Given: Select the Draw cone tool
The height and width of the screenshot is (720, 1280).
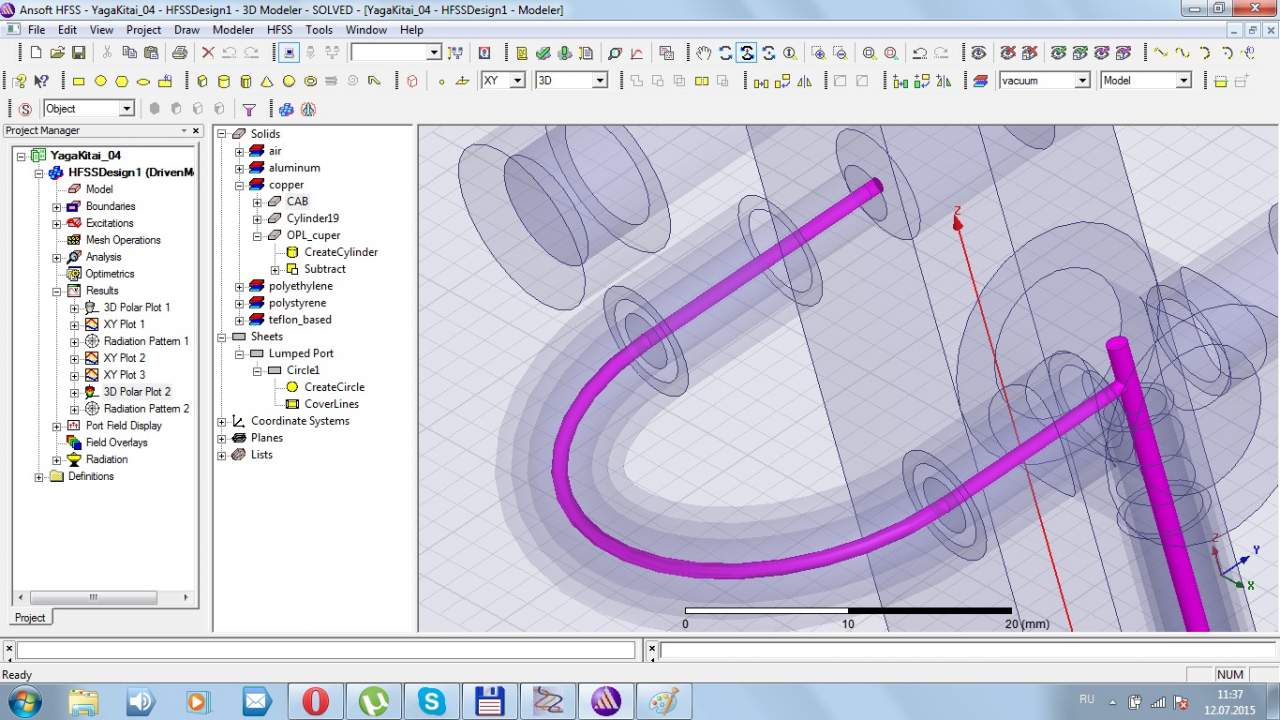Looking at the screenshot, I should point(267,81).
